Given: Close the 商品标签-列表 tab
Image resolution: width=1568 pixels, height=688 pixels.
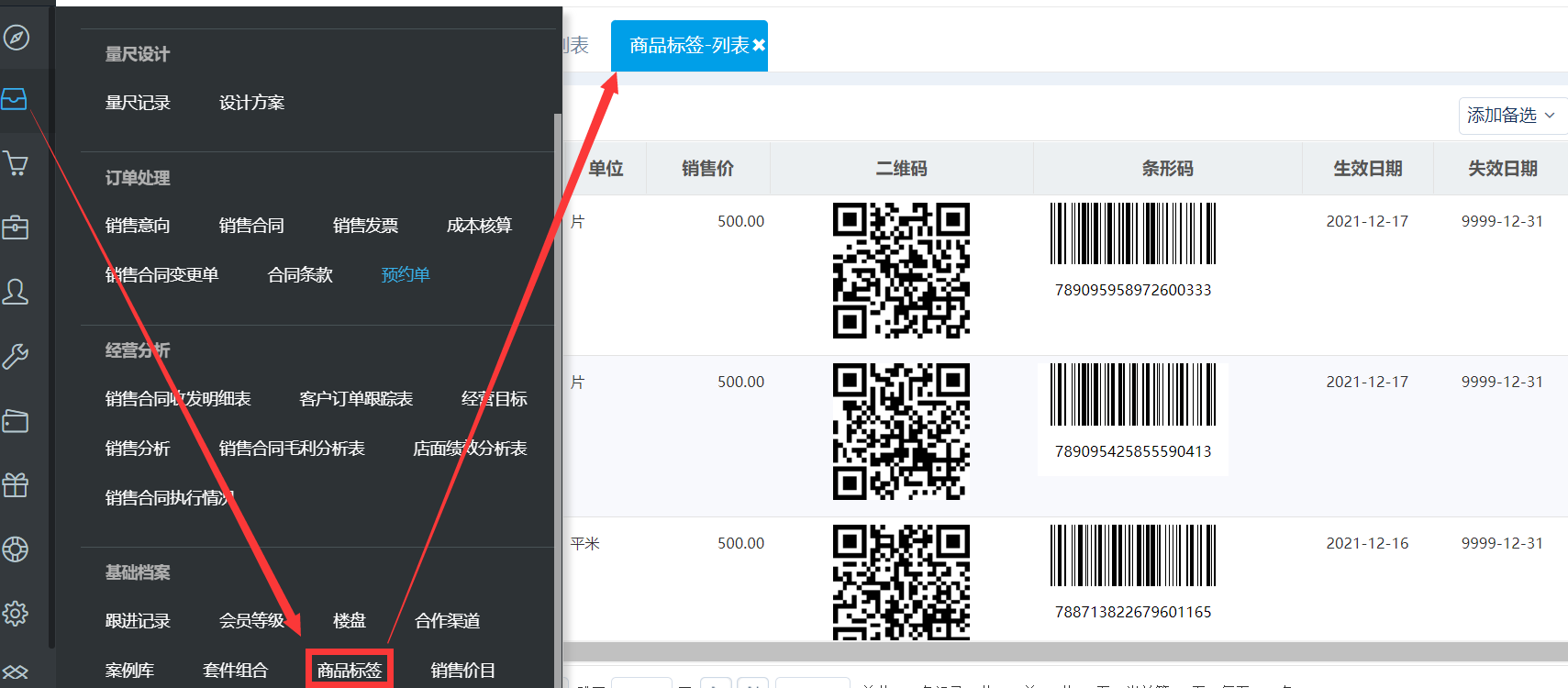Looking at the screenshot, I should point(759,45).
